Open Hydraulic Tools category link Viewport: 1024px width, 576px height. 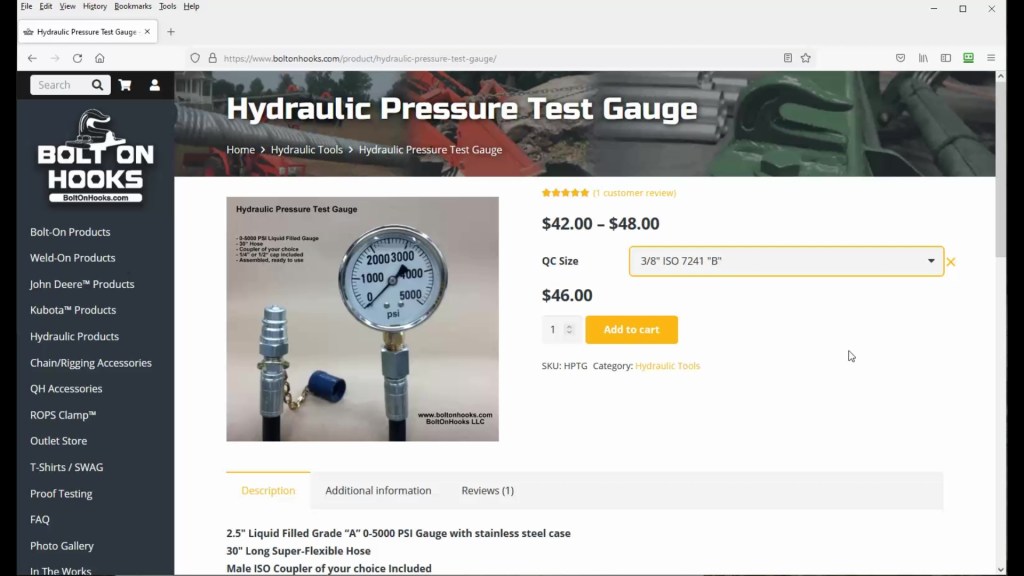click(x=667, y=366)
